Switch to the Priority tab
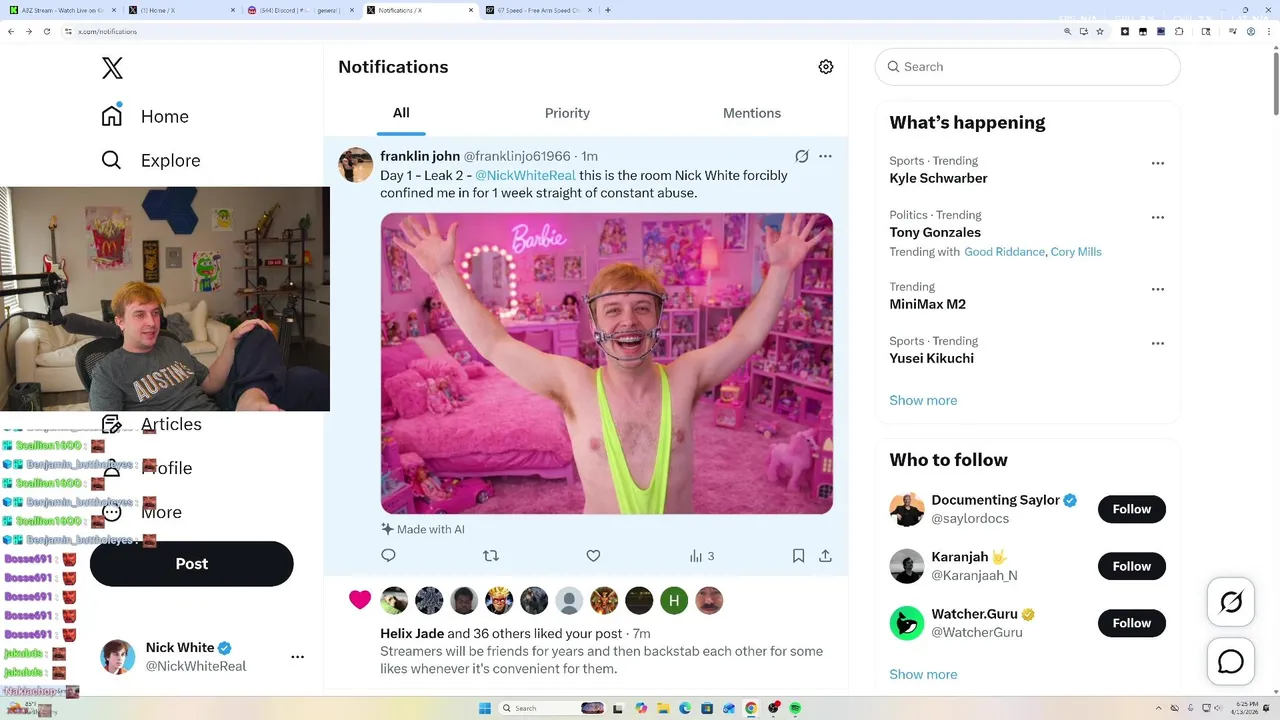 [567, 113]
